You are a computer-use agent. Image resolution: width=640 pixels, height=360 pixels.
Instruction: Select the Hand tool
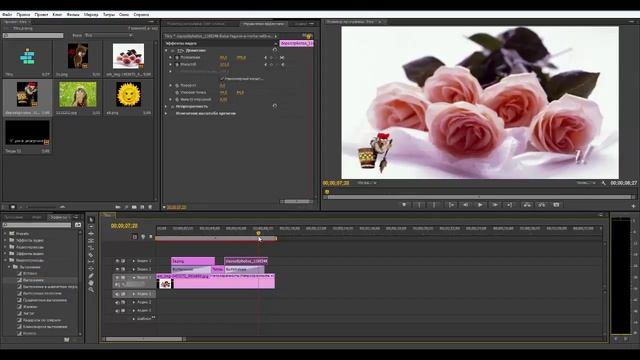coord(91,283)
